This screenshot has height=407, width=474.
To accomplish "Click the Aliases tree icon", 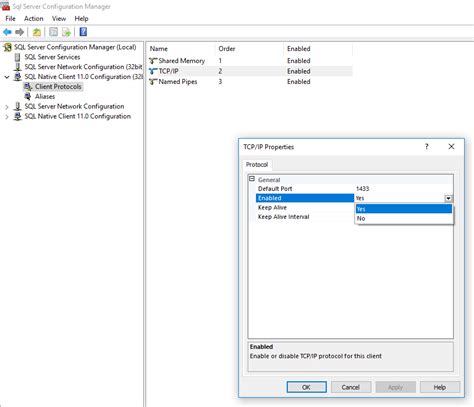I will click(28, 96).
